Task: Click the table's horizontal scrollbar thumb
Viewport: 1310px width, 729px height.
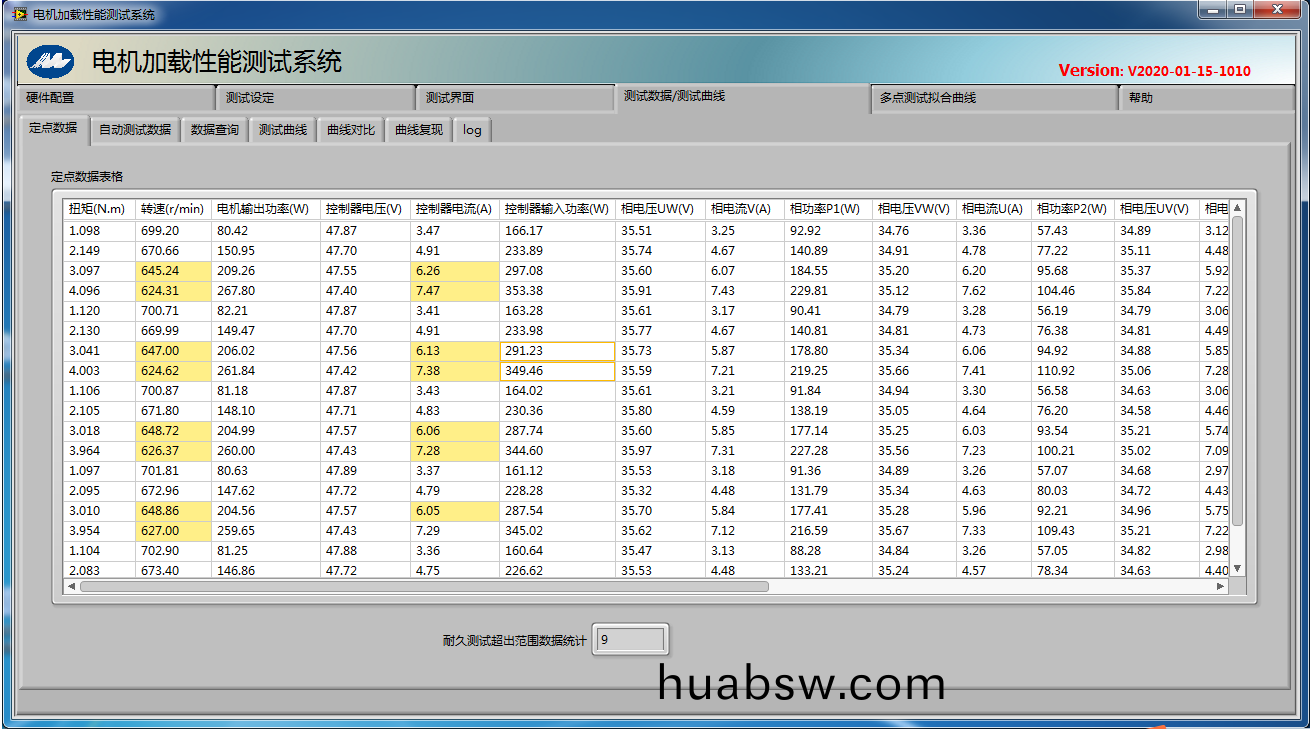Action: (424, 587)
